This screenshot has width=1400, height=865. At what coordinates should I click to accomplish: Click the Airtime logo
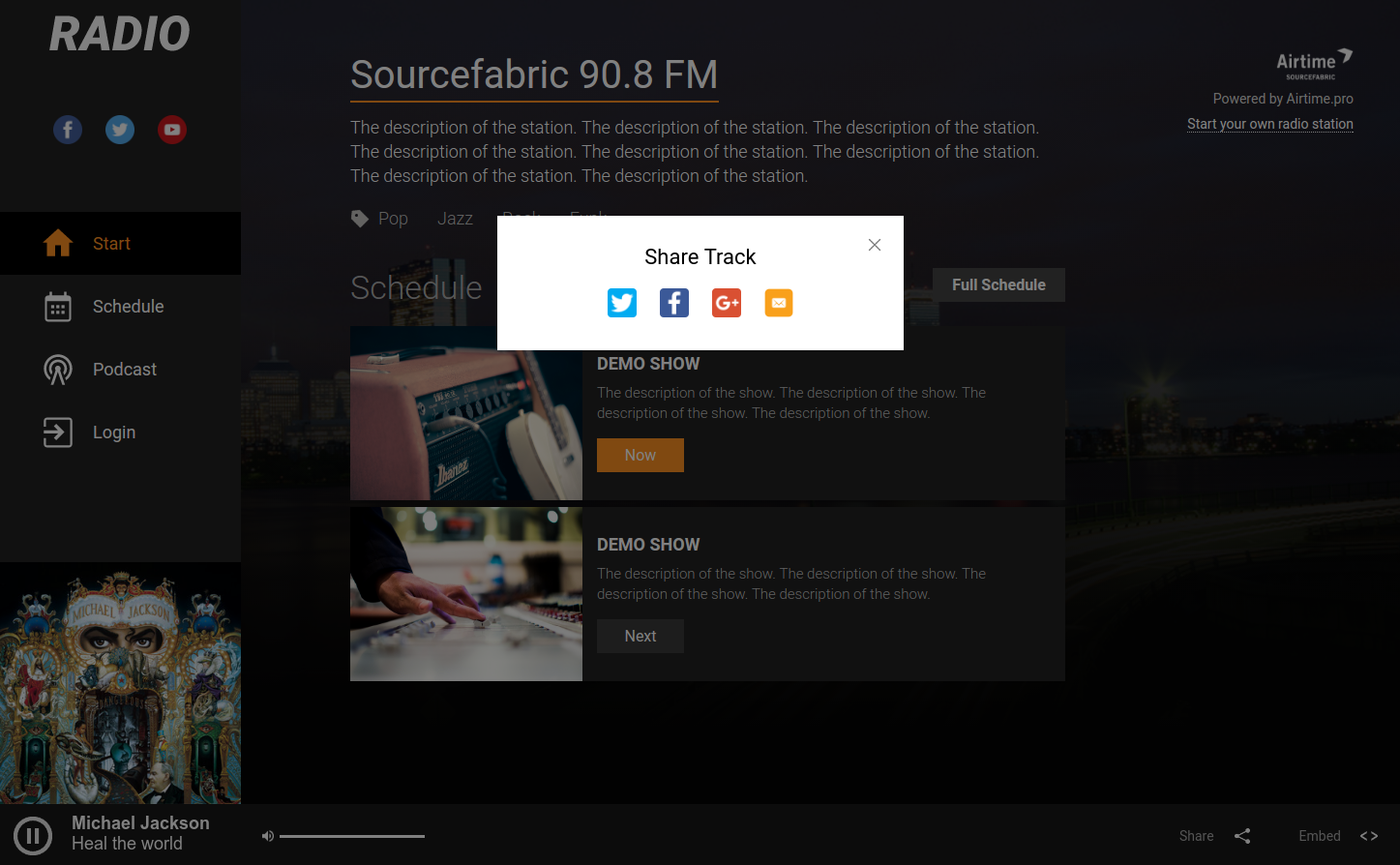click(x=1315, y=64)
